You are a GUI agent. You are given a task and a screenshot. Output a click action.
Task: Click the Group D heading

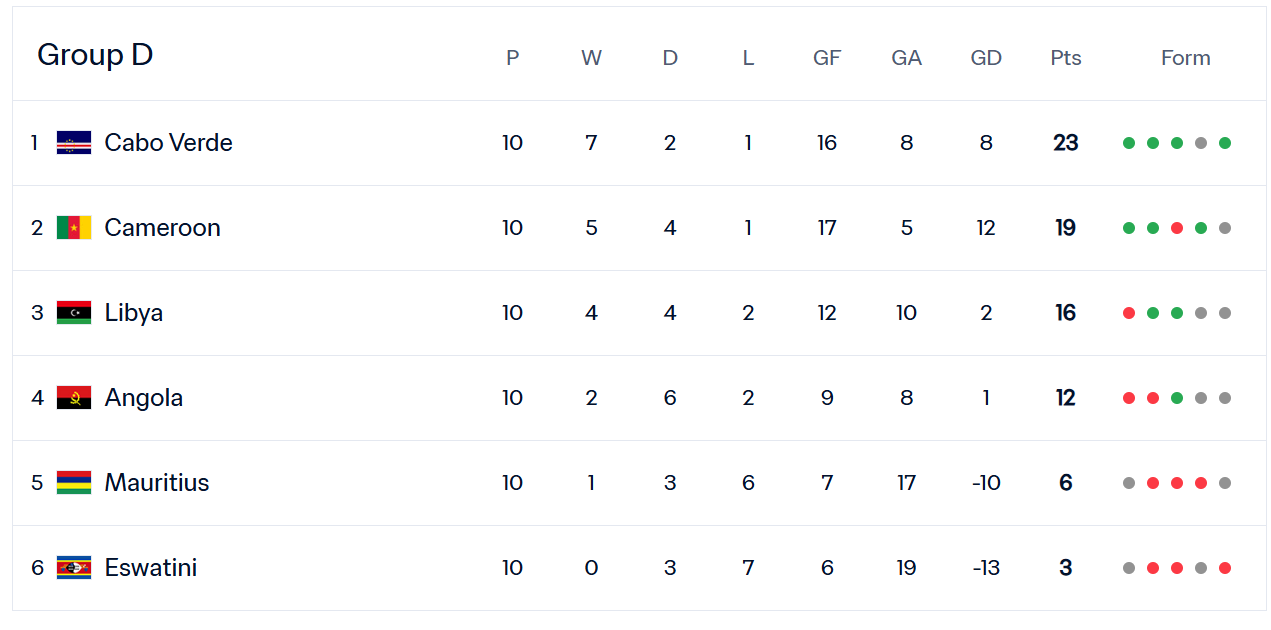[x=95, y=55]
